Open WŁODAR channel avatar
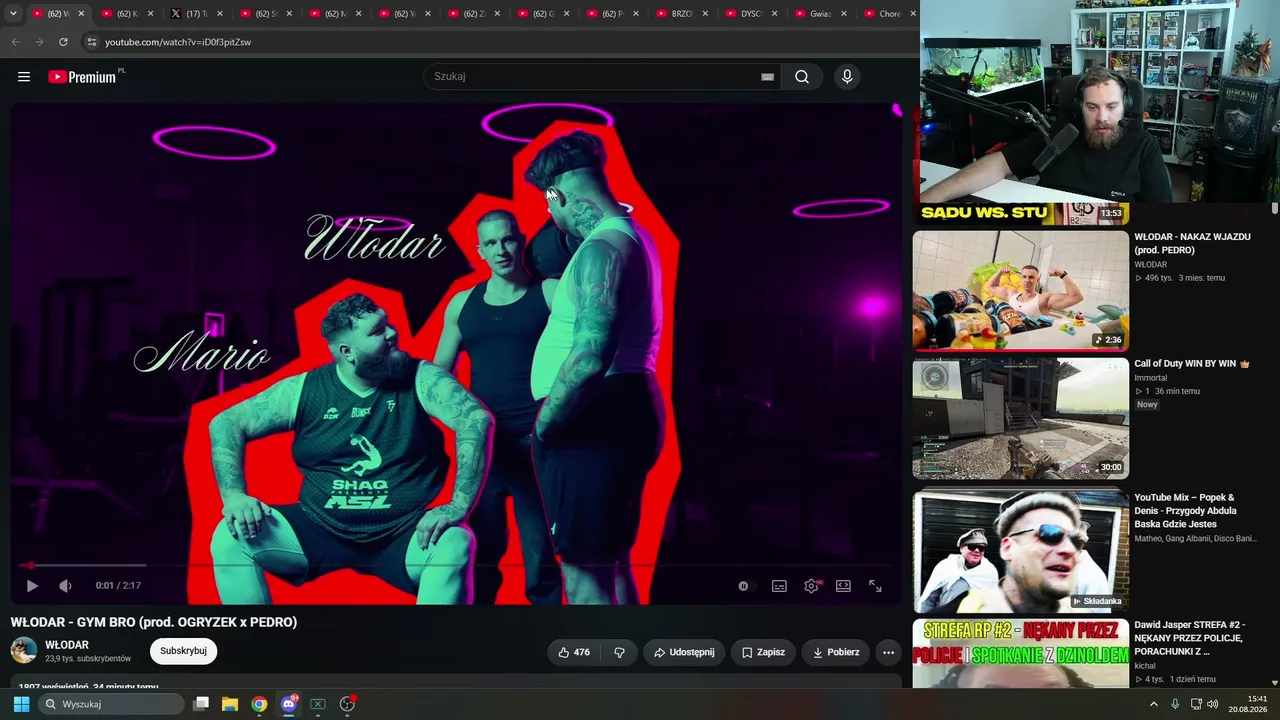 pyautogui.click(x=24, y=651)
